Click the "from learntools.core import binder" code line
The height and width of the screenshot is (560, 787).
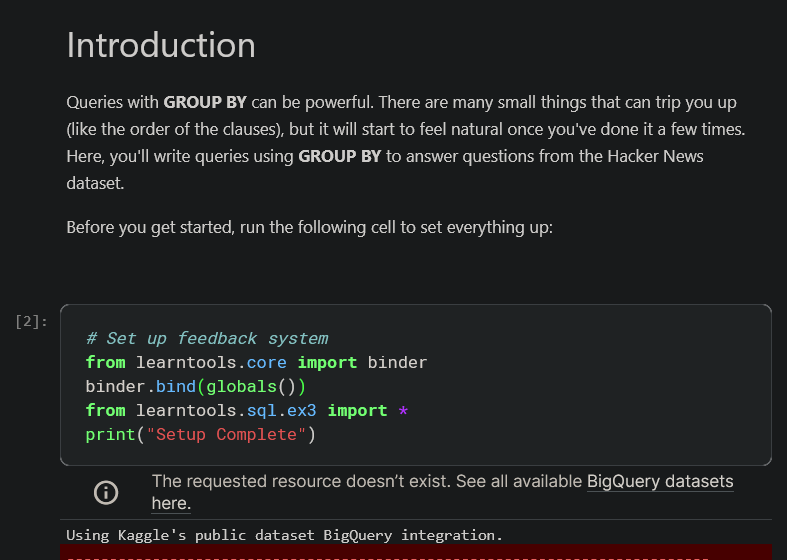click(256, 362)
